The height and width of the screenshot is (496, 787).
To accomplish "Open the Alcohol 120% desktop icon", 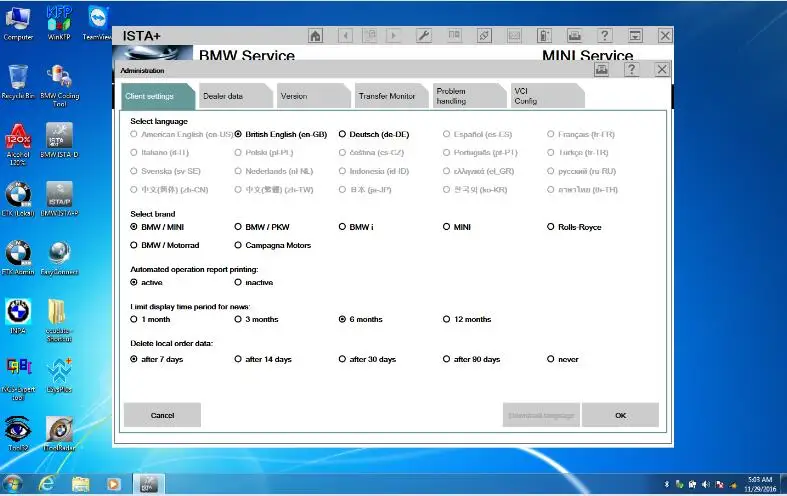I will (18, 145).
